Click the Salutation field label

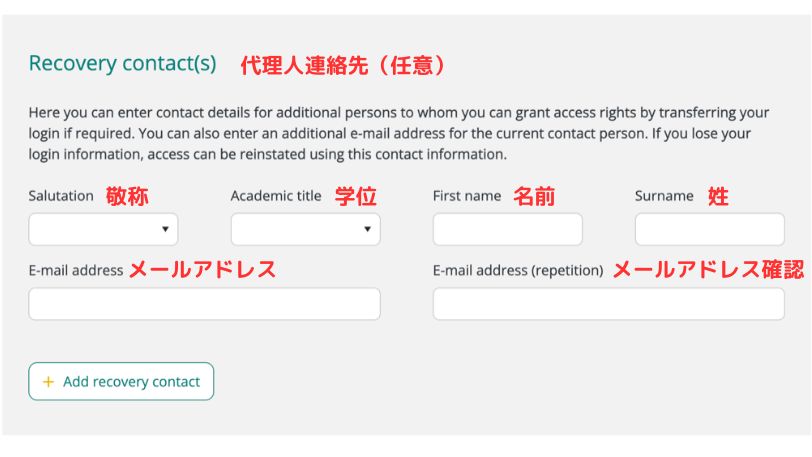[x=61, y=196]
